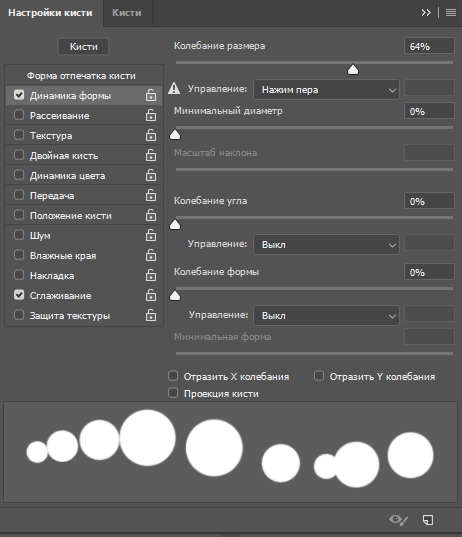The height and width of the screenshot is (537, 462).
Task: Collapse the panel with the double-arrow icon
Action: point(426,13)
